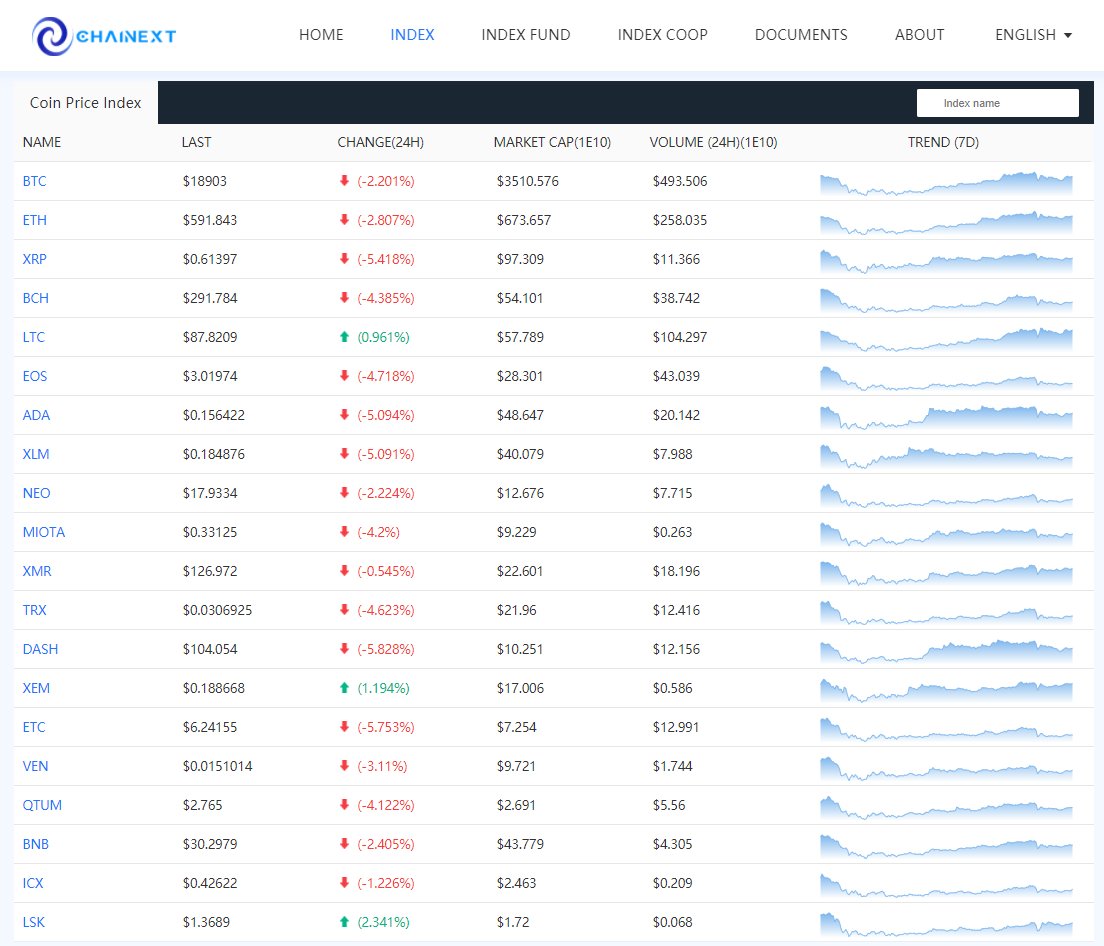The width and height of the screenshot is (1104, 946).
Task: Select the INDEX navigation item
Action: tap(412, 34)
